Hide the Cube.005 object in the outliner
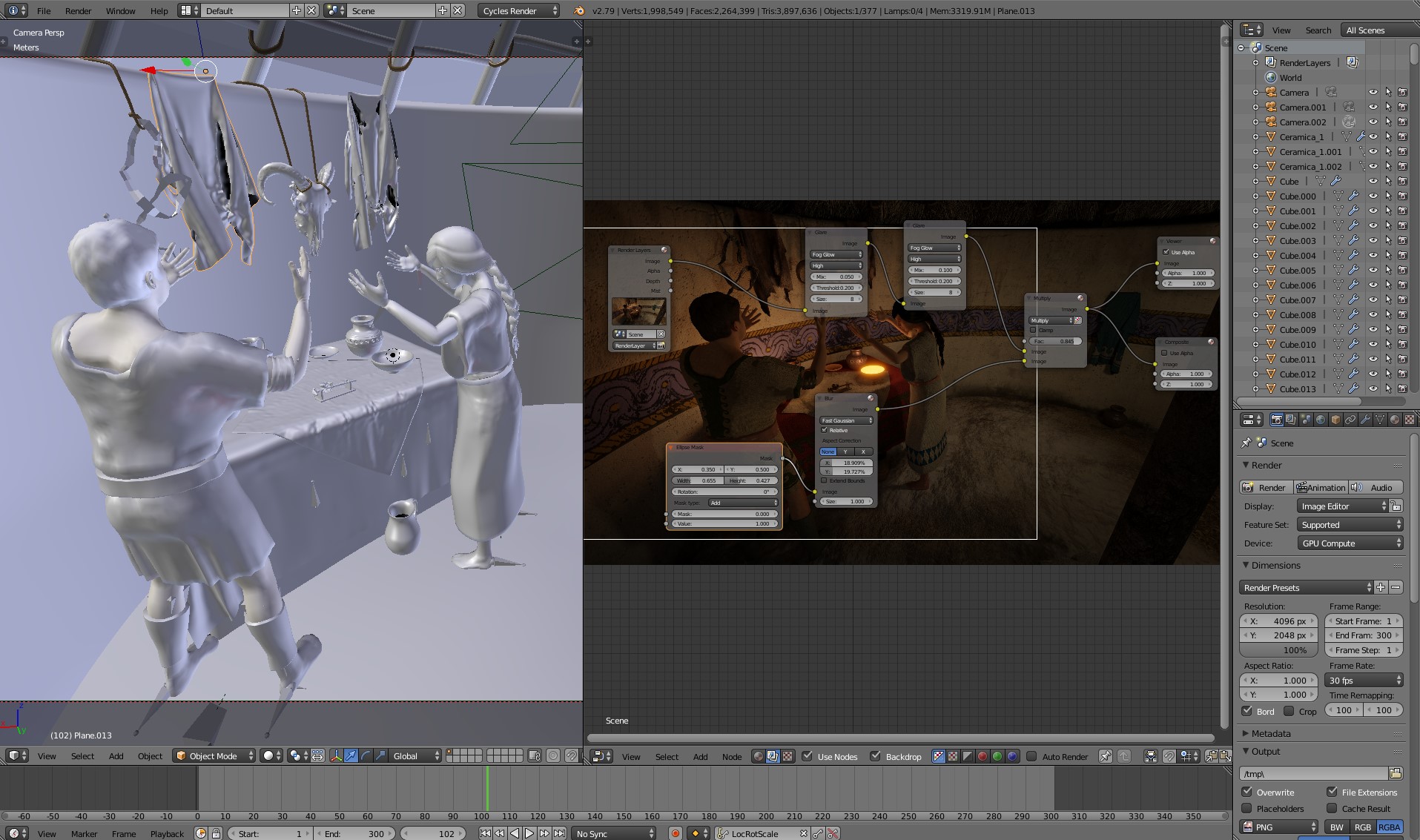This screenshot has width=1420, height=840. tap(1373, 271)
